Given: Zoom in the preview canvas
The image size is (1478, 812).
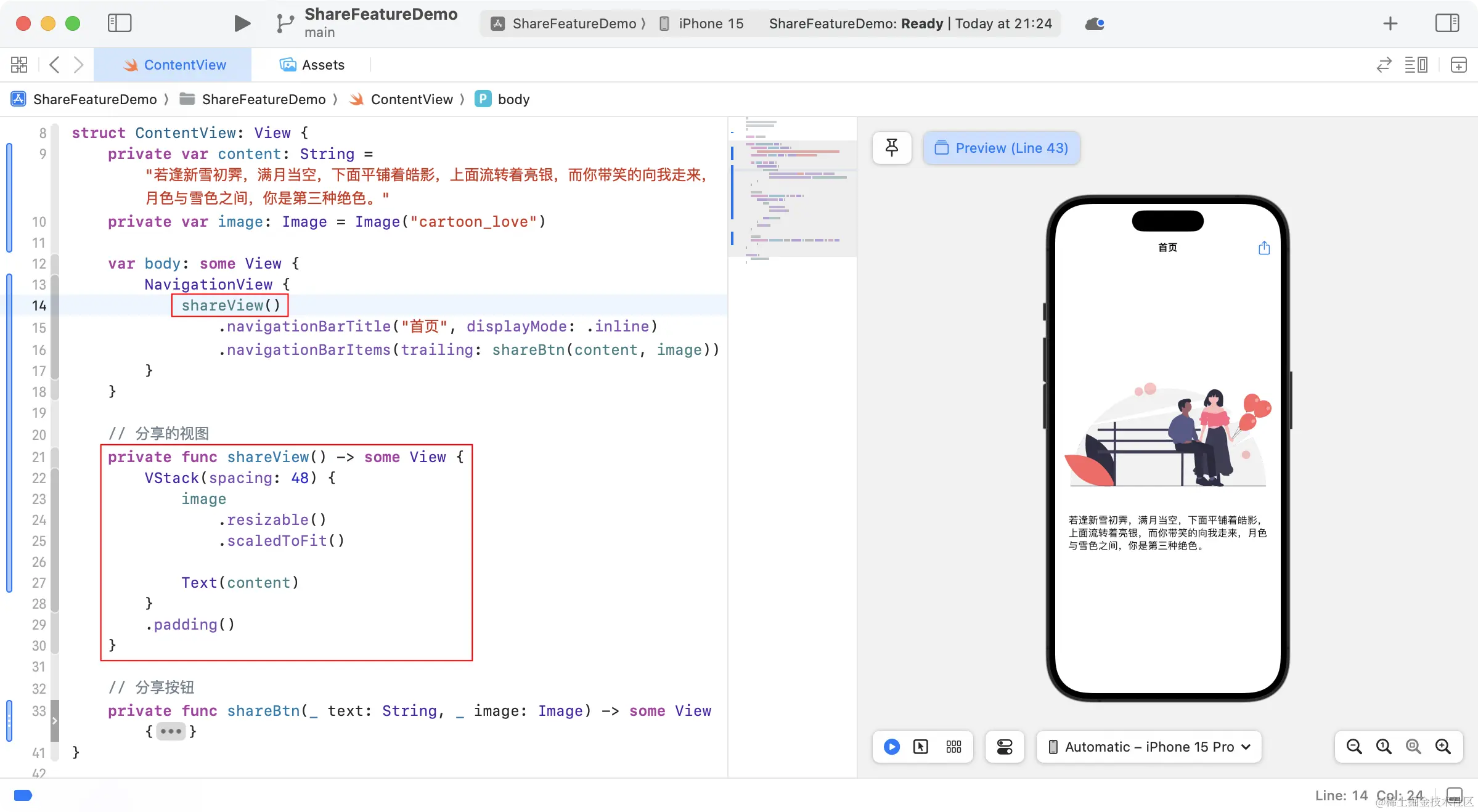Looking at the screenshot, I should (1443, 747).
